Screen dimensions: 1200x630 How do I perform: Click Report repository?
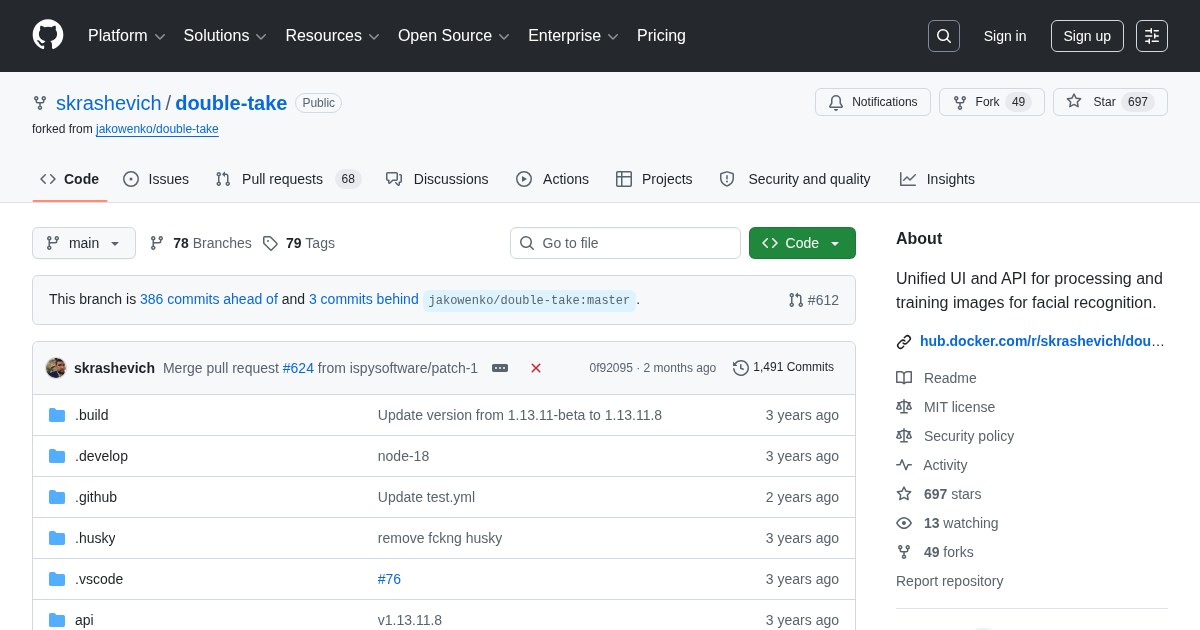pyautogui.click(x=949, y=581)
